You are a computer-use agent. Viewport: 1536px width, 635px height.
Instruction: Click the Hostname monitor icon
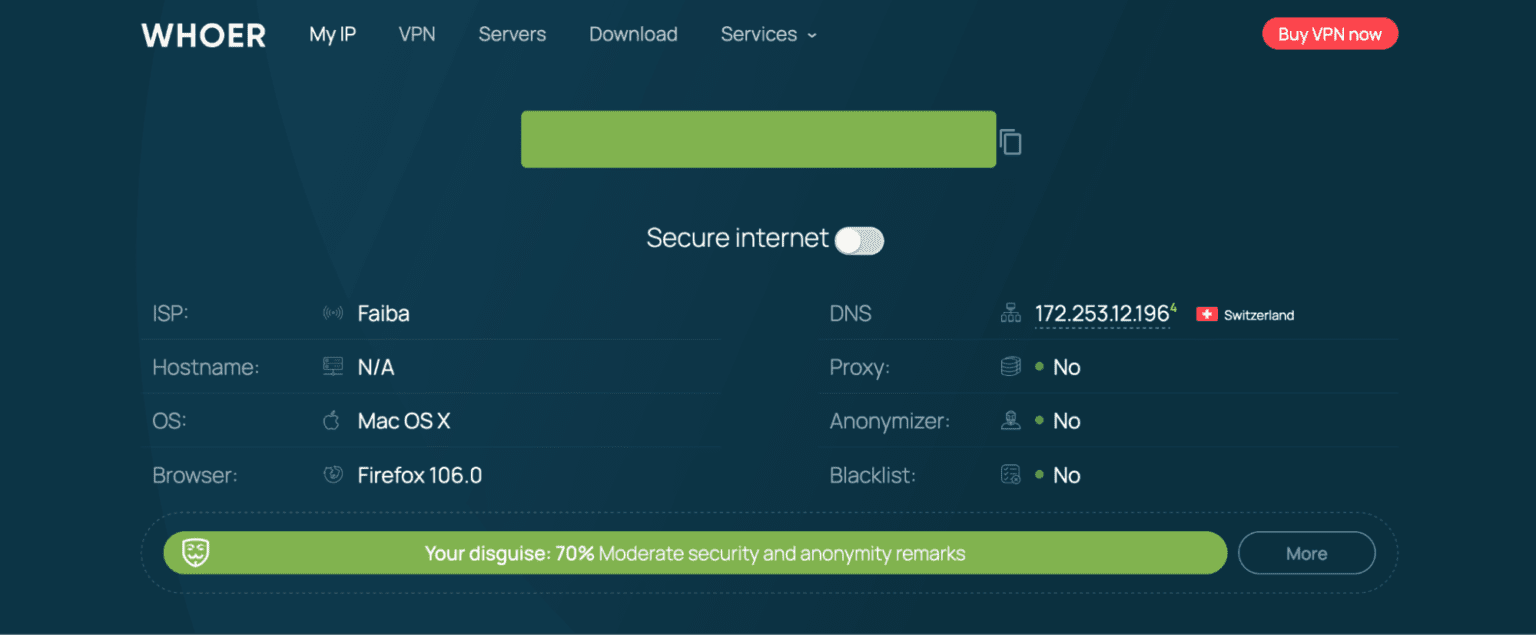(x=332, y=367)
